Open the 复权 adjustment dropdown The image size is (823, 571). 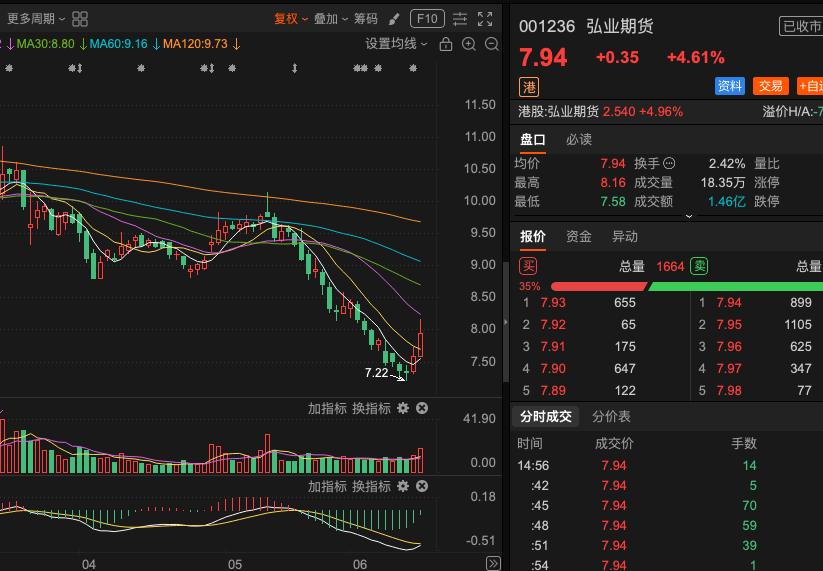pyautogui.click(x=291, y=19)
